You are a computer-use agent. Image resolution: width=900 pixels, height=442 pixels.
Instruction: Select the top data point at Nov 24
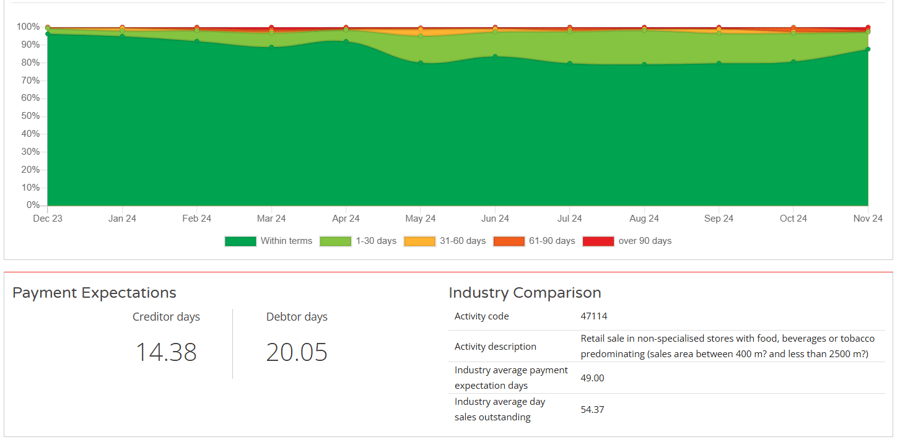click(x=867, y=28)
